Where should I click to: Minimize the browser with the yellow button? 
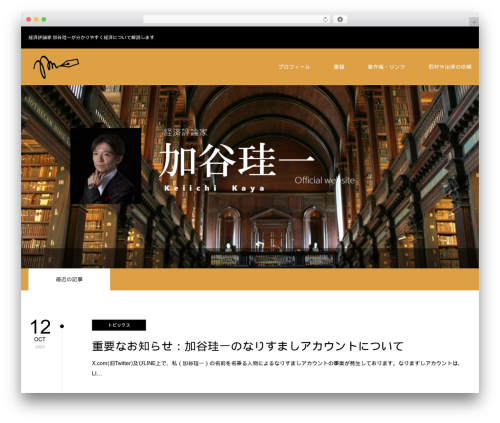pos(36,19)
